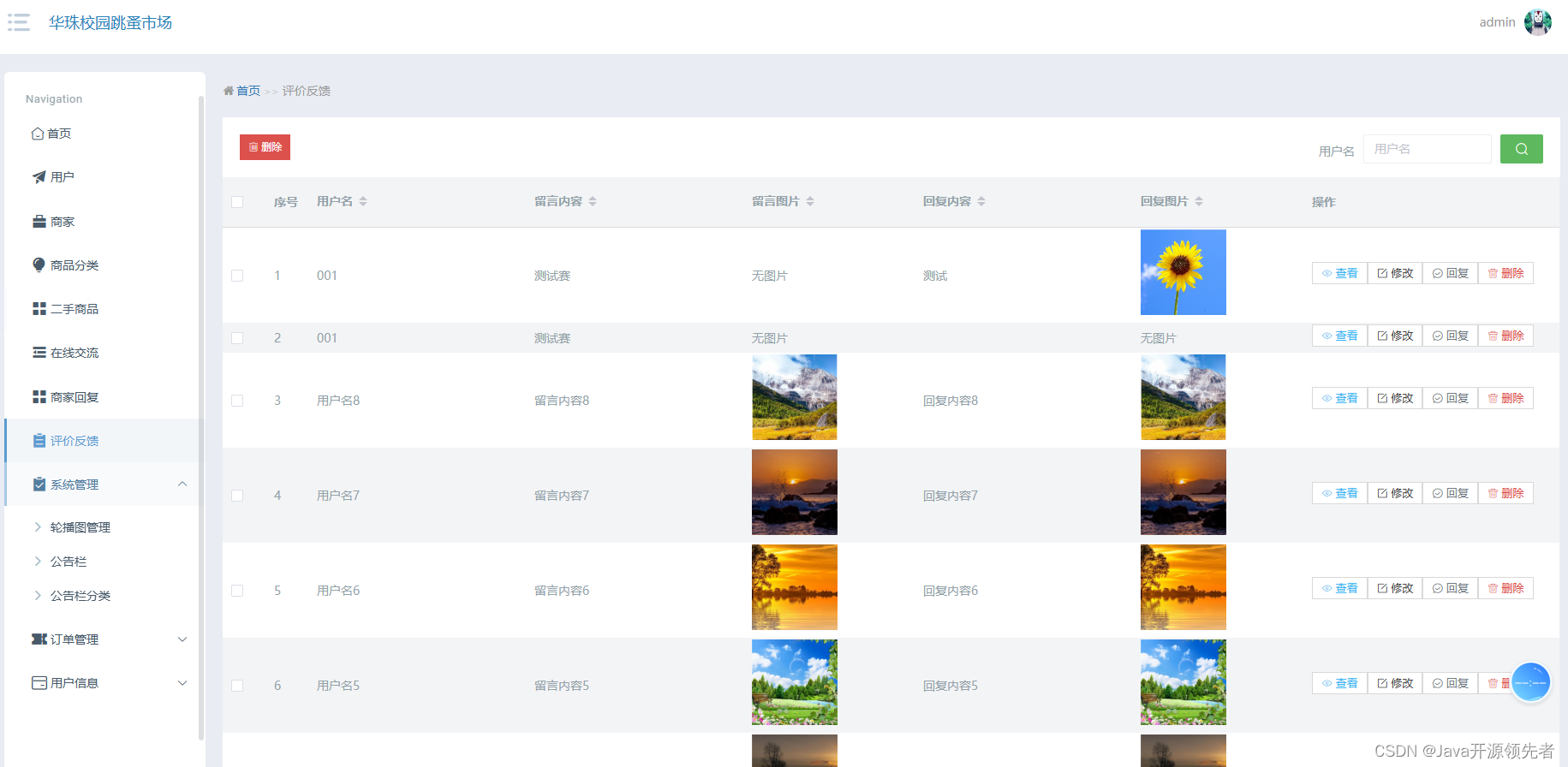Screen dimensions: 1568x767
Task: Expand the 订单管理 menu chevron
Action: pyautogui.click(x=182, y=639)
